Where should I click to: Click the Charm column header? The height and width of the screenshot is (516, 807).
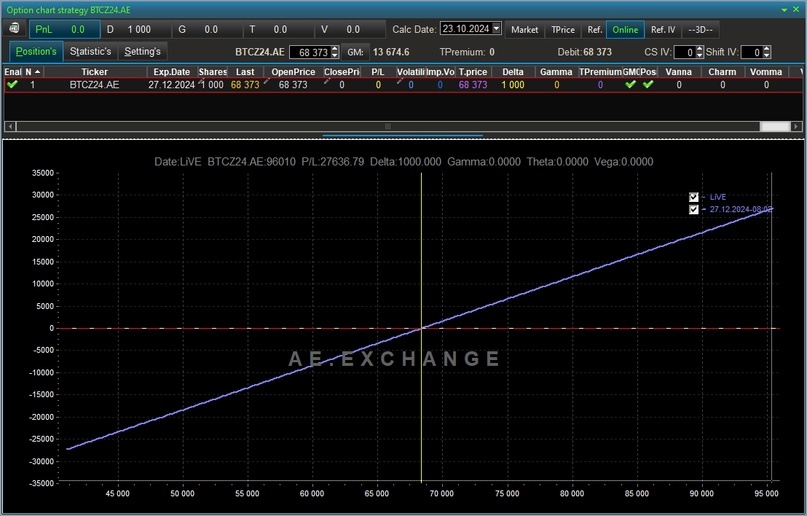(722, 72)
